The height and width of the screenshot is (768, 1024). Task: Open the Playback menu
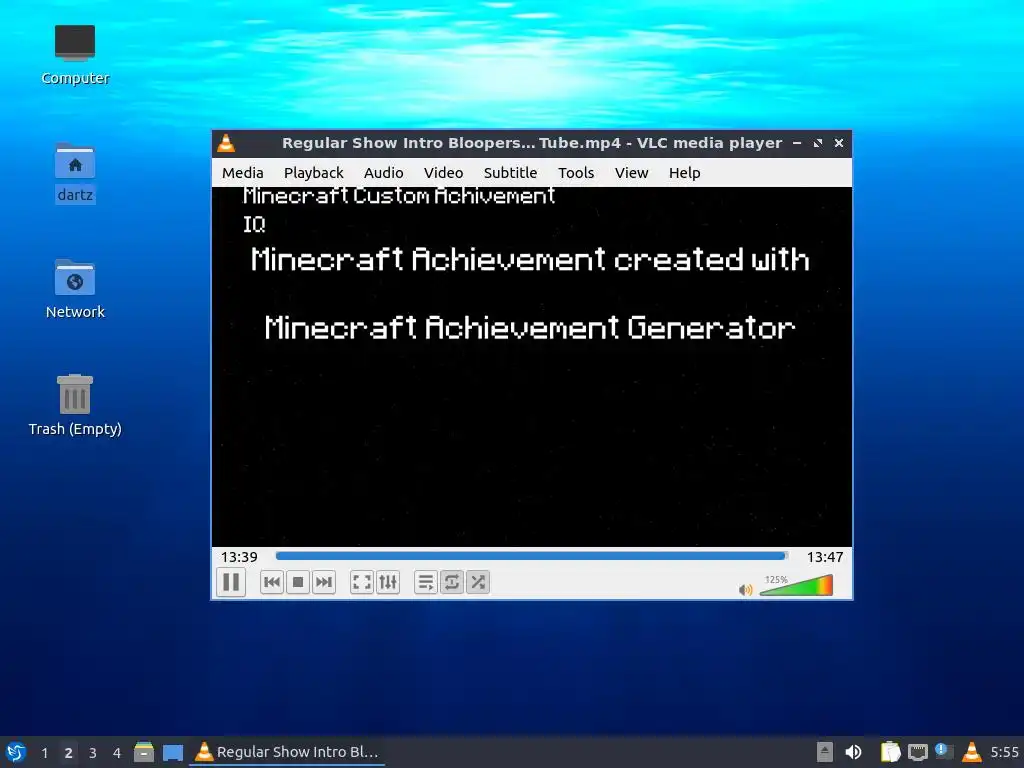pos(313,172)
